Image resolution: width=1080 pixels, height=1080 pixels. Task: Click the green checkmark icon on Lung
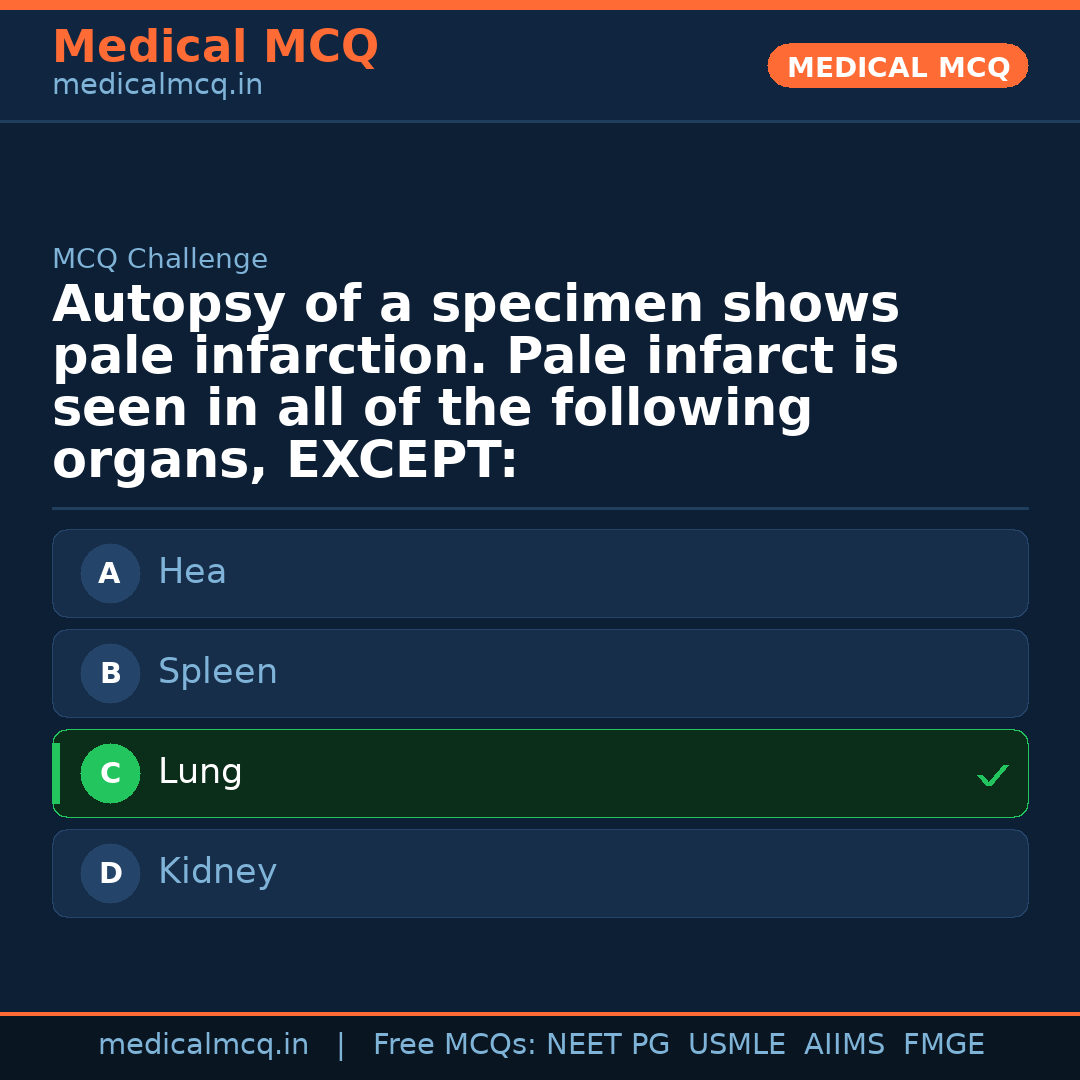(992, 775)
